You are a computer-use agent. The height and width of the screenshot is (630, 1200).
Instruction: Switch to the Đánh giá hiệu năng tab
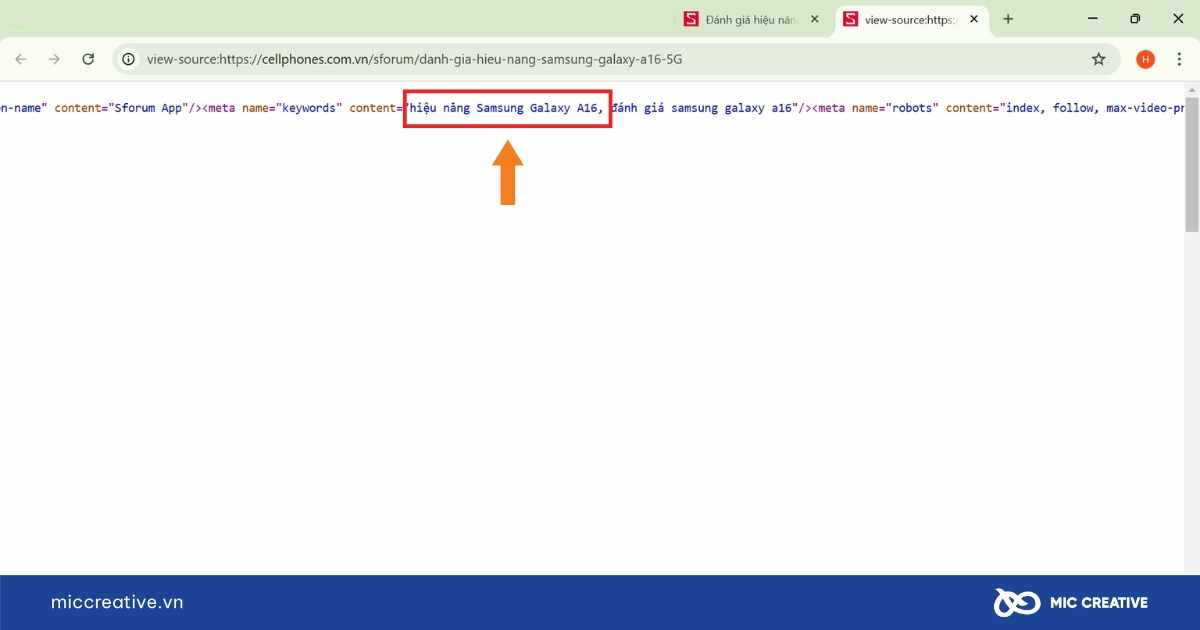[752, 19]
